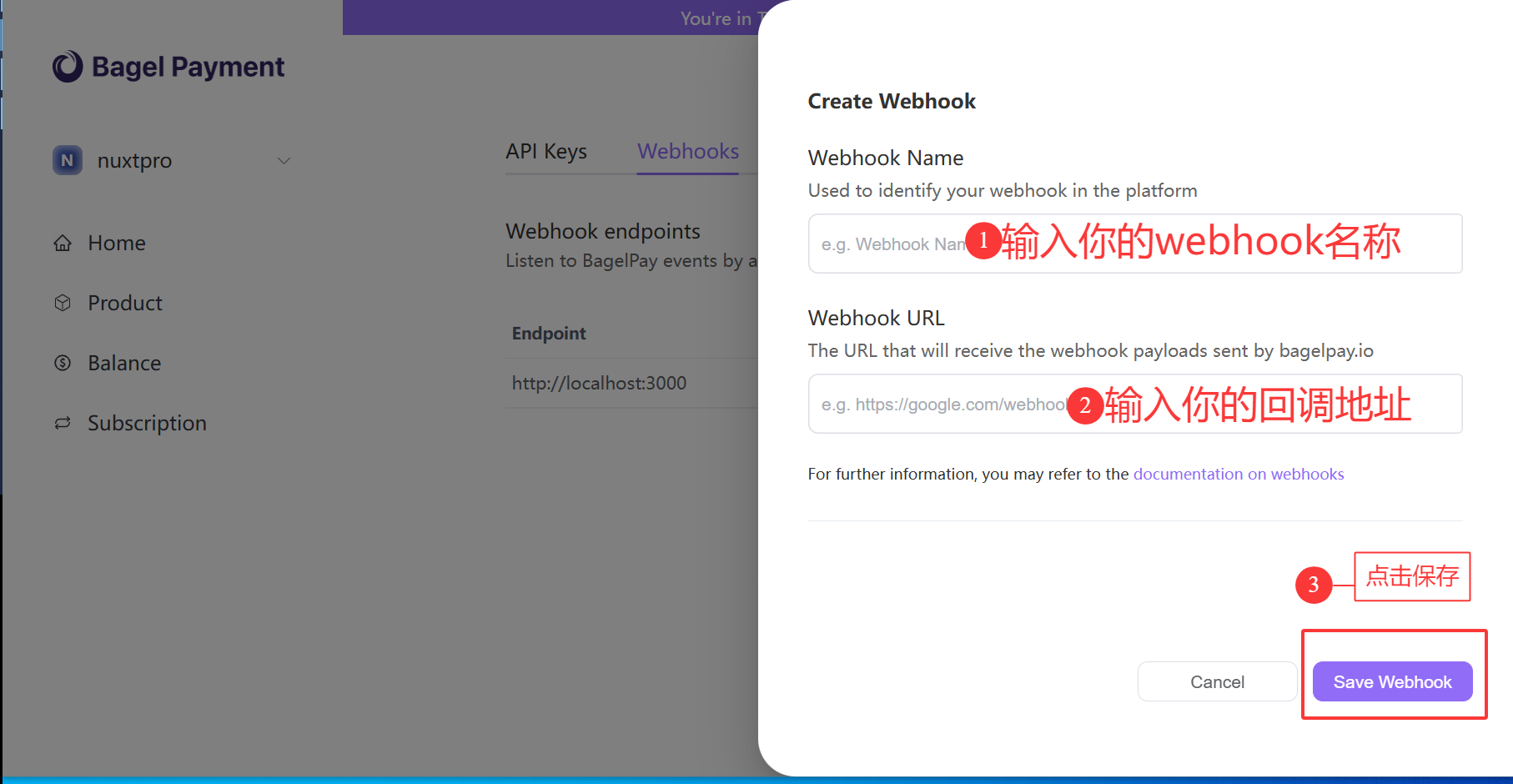1513x784 pixels.
Task: Click the Subscription repeat arrows icon
Action: click(x=63, y=423)
